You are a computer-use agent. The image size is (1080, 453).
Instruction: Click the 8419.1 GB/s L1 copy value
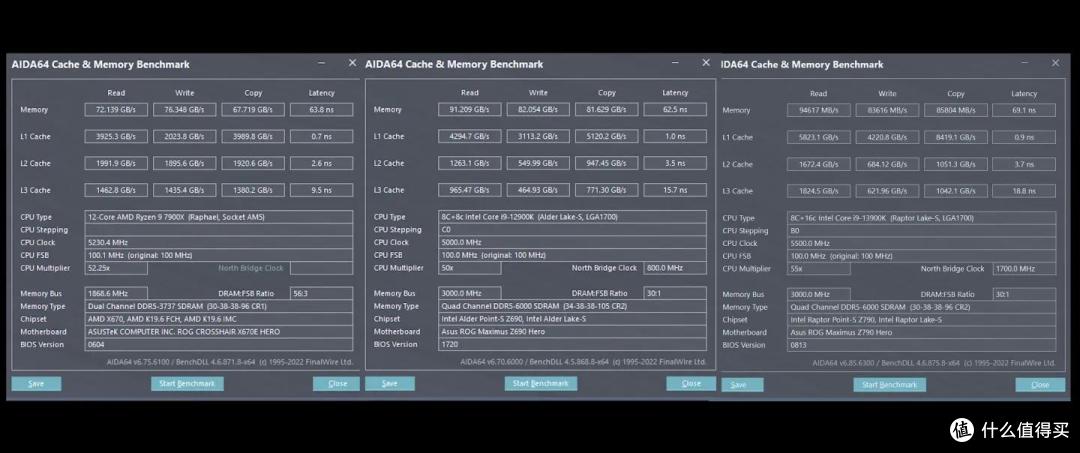pyautogui.click(x=955, y=137)
